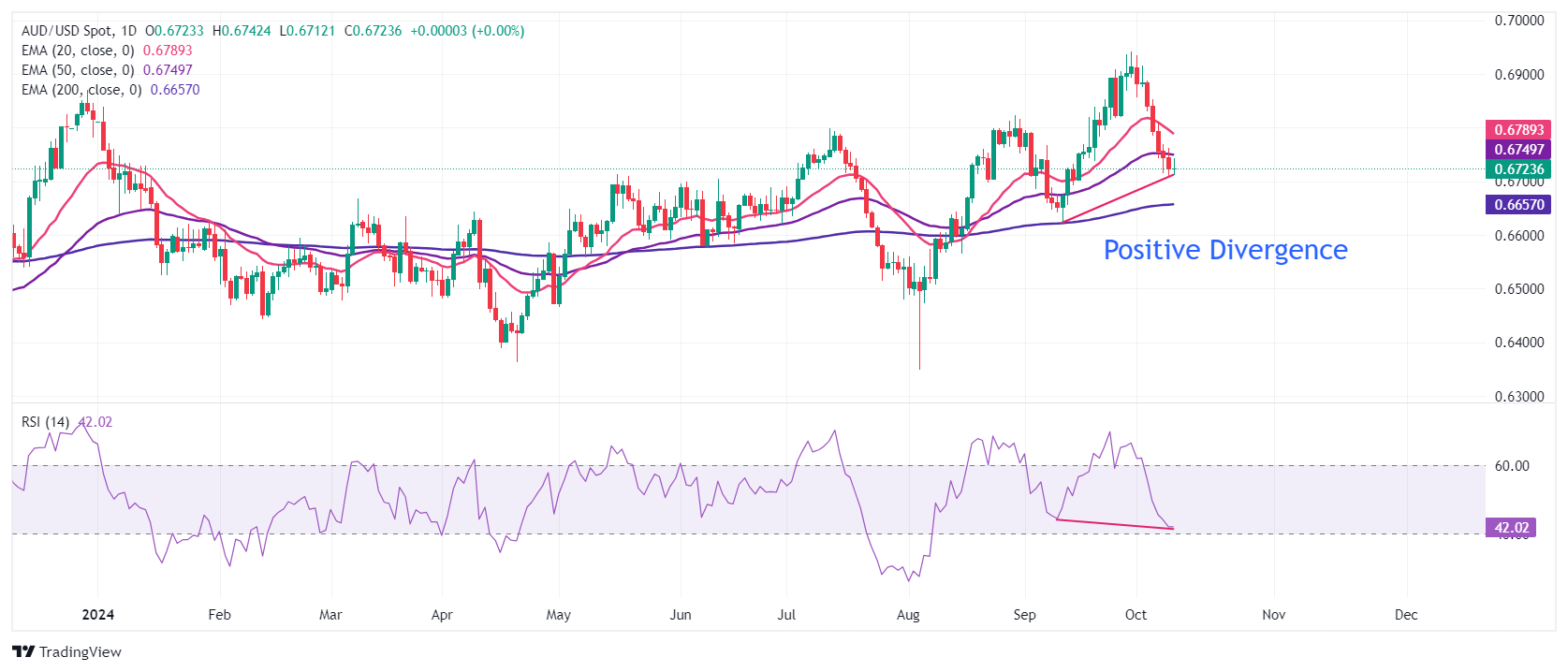This screenshot has height=672, width=1568.
Task: Click the 60.00 level on RSI axis
Action: point(1512,466)
